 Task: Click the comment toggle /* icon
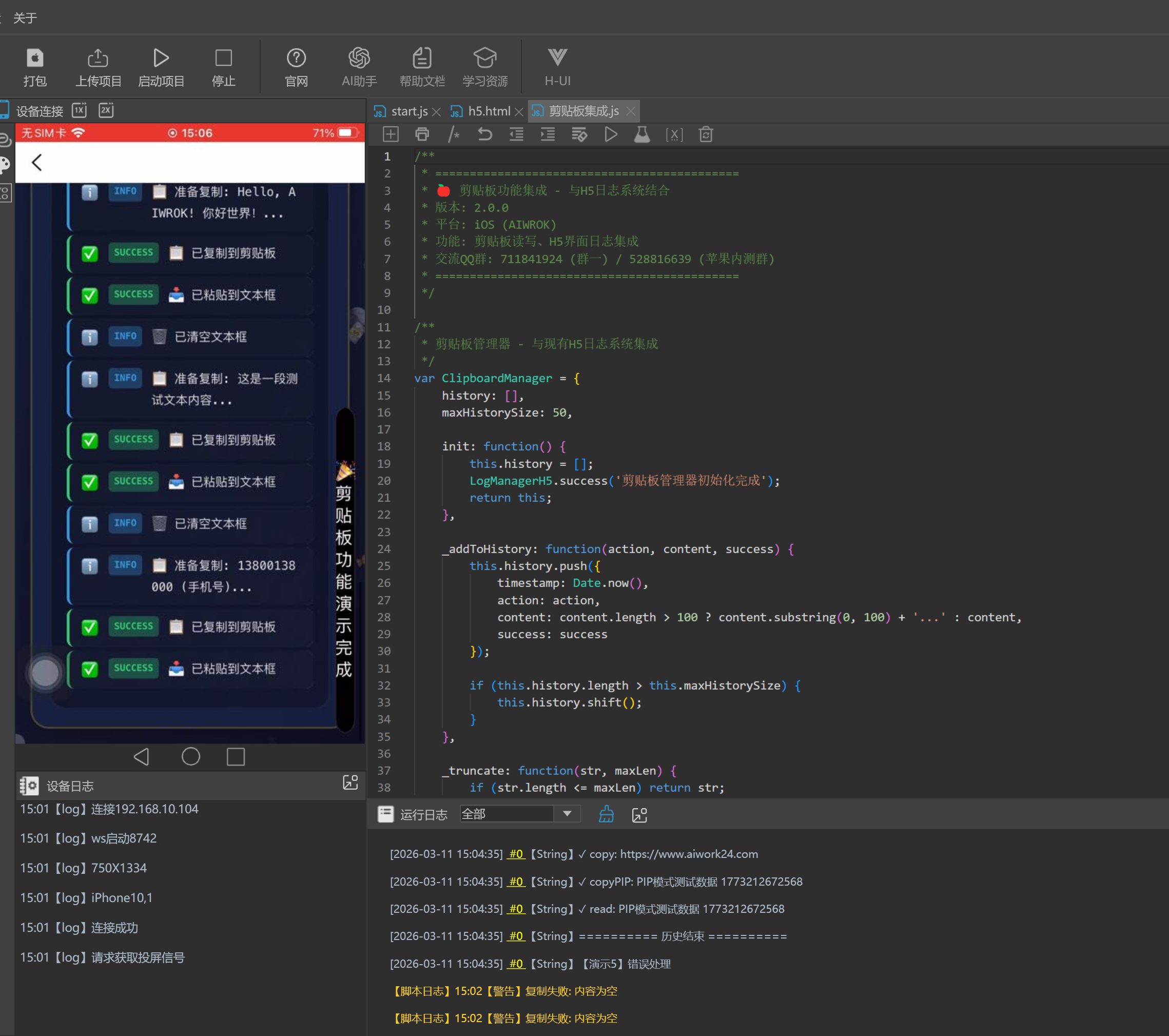pyautogui.click(x=454, y=134)
